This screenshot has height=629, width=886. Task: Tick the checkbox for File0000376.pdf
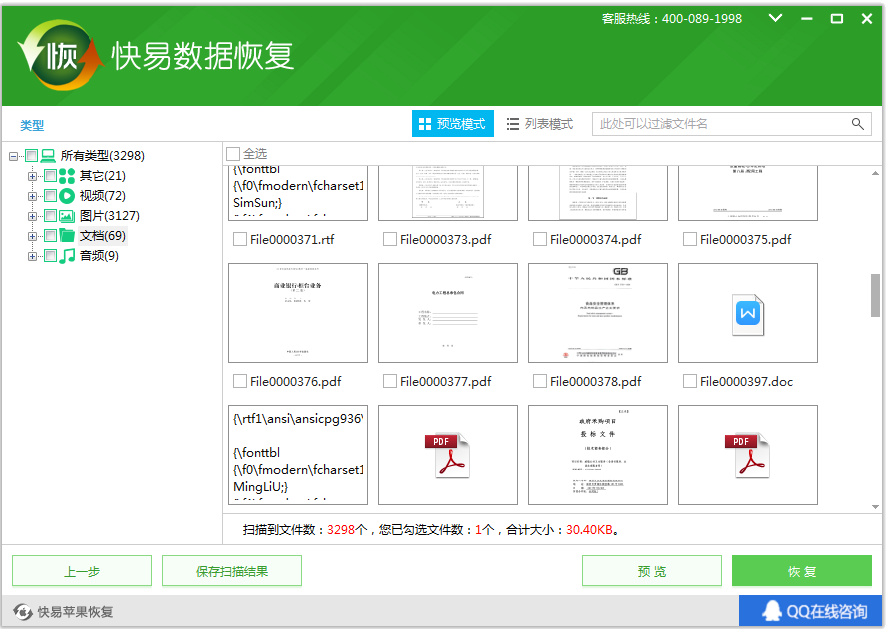[x=240, y=381]
